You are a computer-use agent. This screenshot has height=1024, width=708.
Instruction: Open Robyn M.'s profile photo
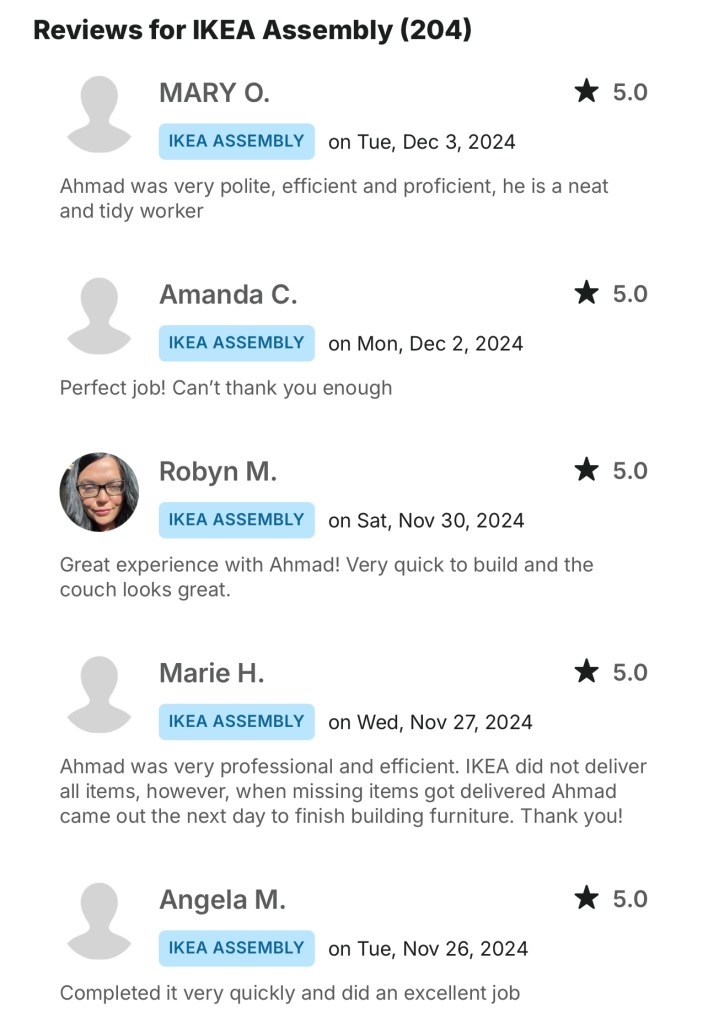99,492
